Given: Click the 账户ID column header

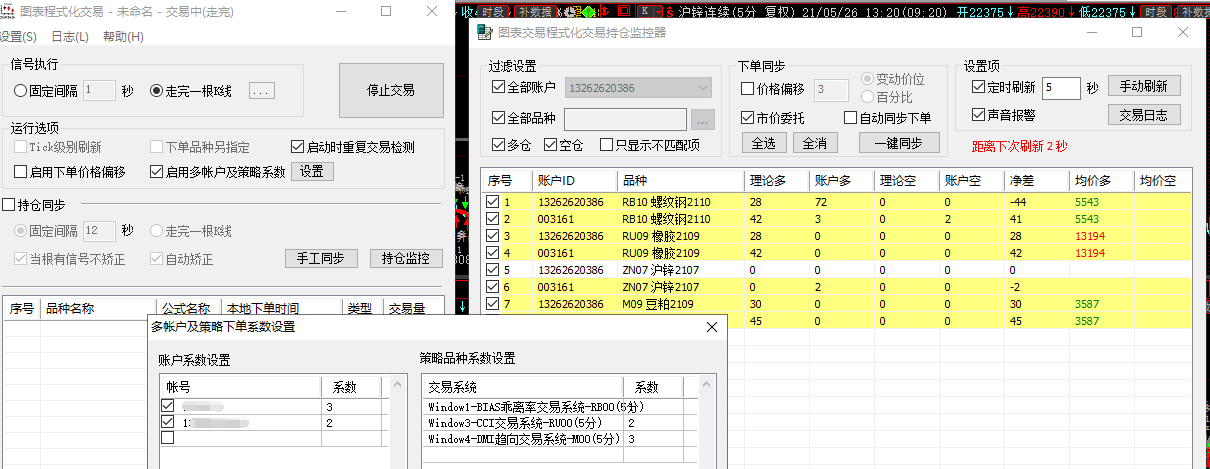Looking at the screenshot, I should (575, 181).
